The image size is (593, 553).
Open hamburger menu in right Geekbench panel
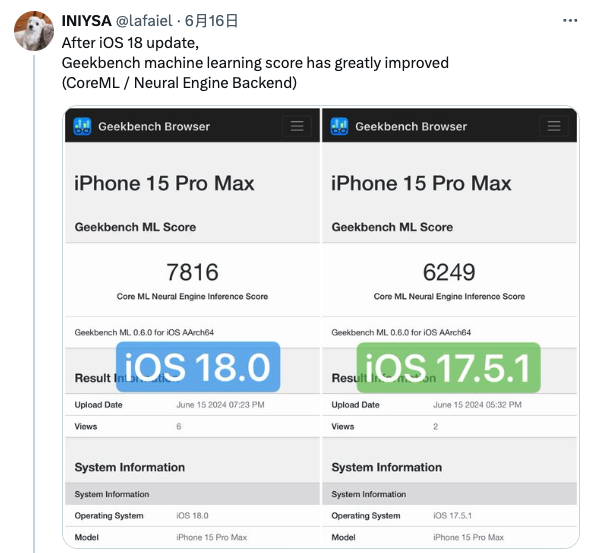pos(554,126)
